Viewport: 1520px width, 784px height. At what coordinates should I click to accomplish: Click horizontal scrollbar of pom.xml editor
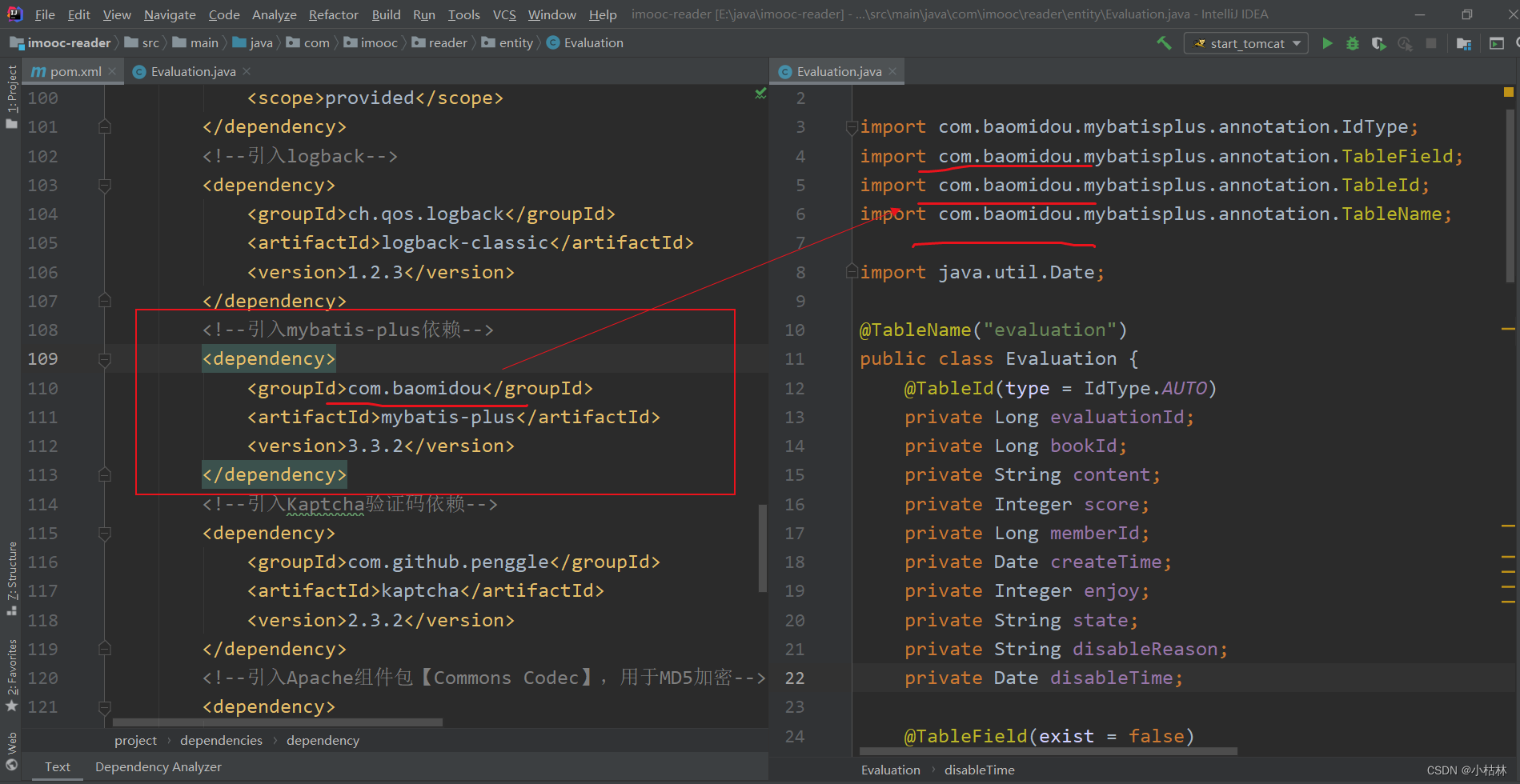tap(277, 722)
